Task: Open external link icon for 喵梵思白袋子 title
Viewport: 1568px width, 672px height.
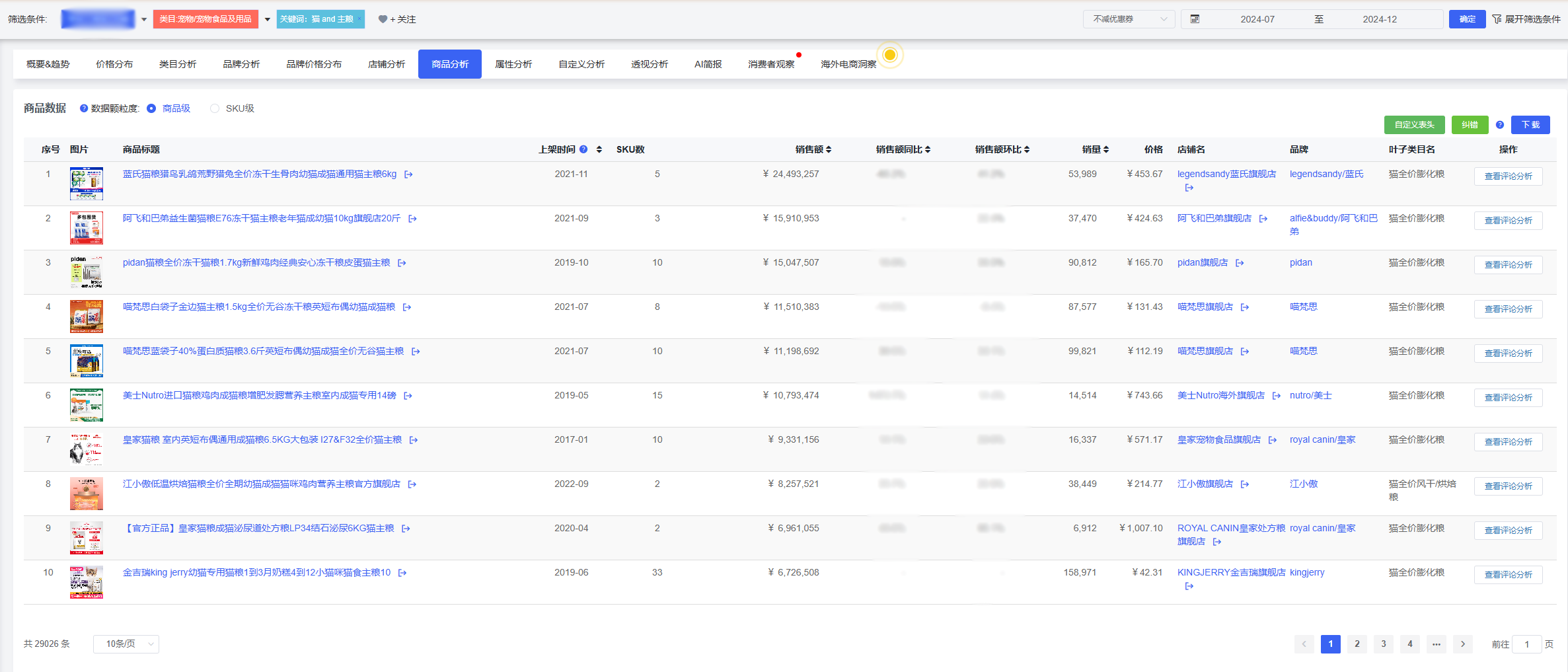Action: [407, 307]
